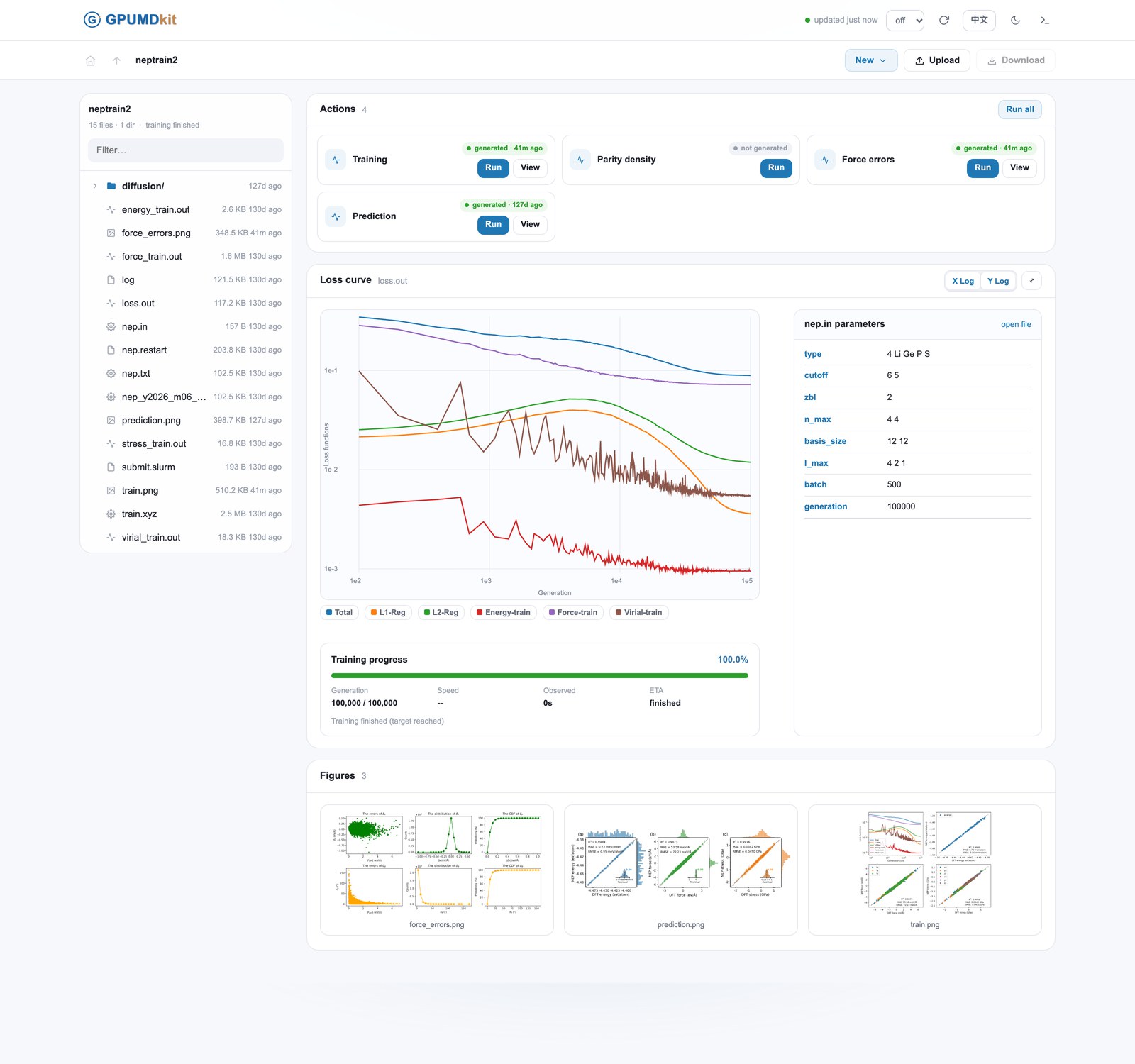Run the Force errors action

click(x=982, y=167)
